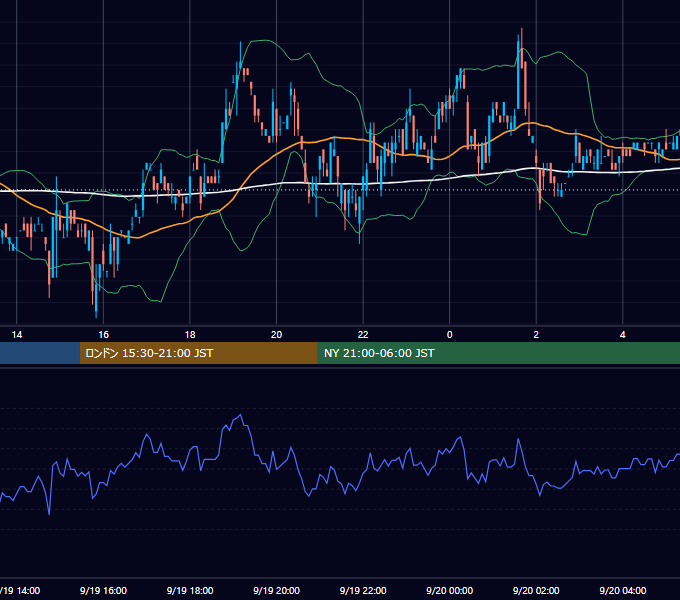The height and width of the screenshot is (600, 680).
Task: Click the 2 hour axis label
Action: (x=536, y=335)
